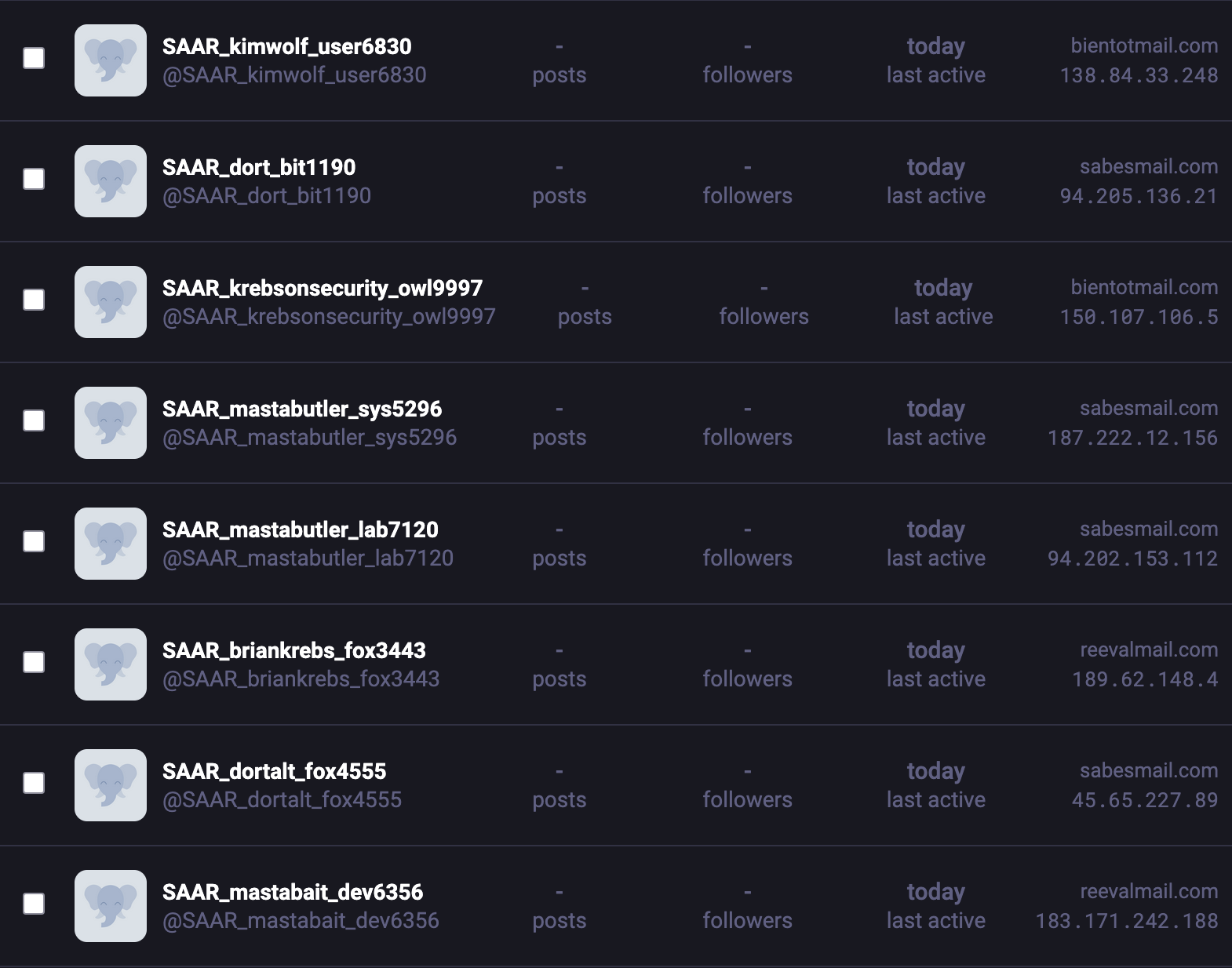This screenshot has width=1232, height=968.
Task: Click the IP address 187.222.12.156
Action: click(x=1132, y=438)
